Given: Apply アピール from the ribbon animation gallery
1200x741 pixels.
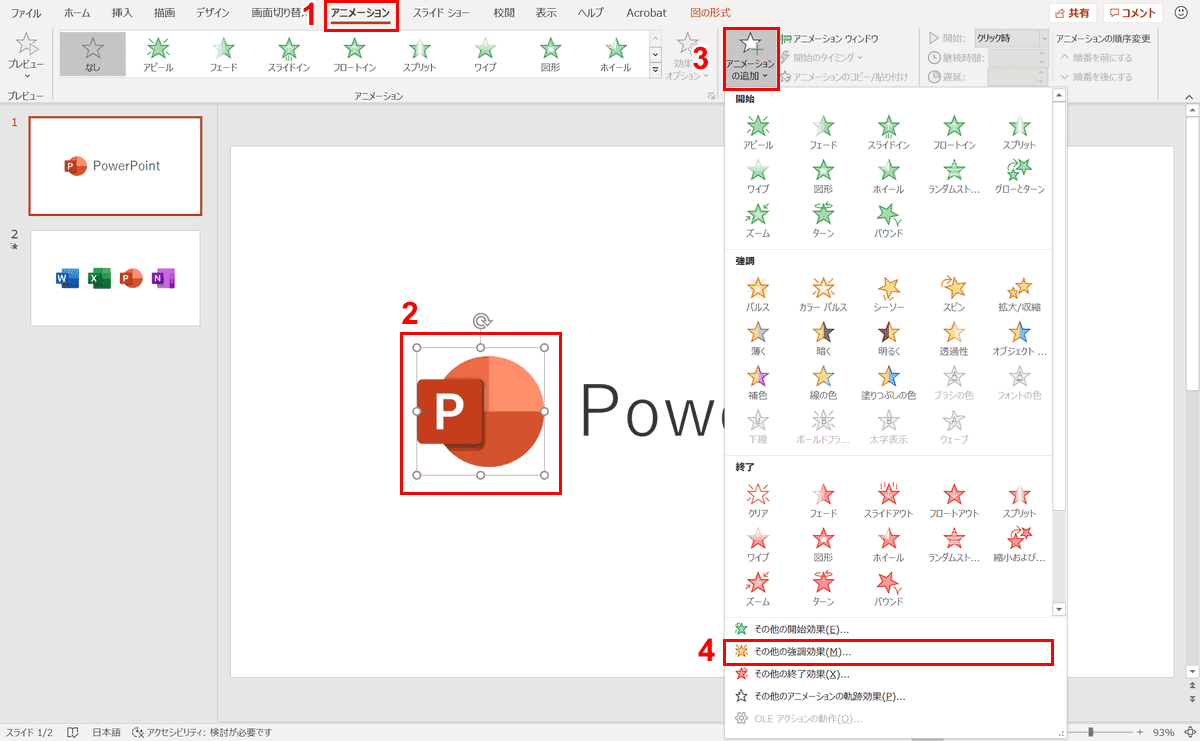Looking at the screenshot, I should click(x=157, y=54).
